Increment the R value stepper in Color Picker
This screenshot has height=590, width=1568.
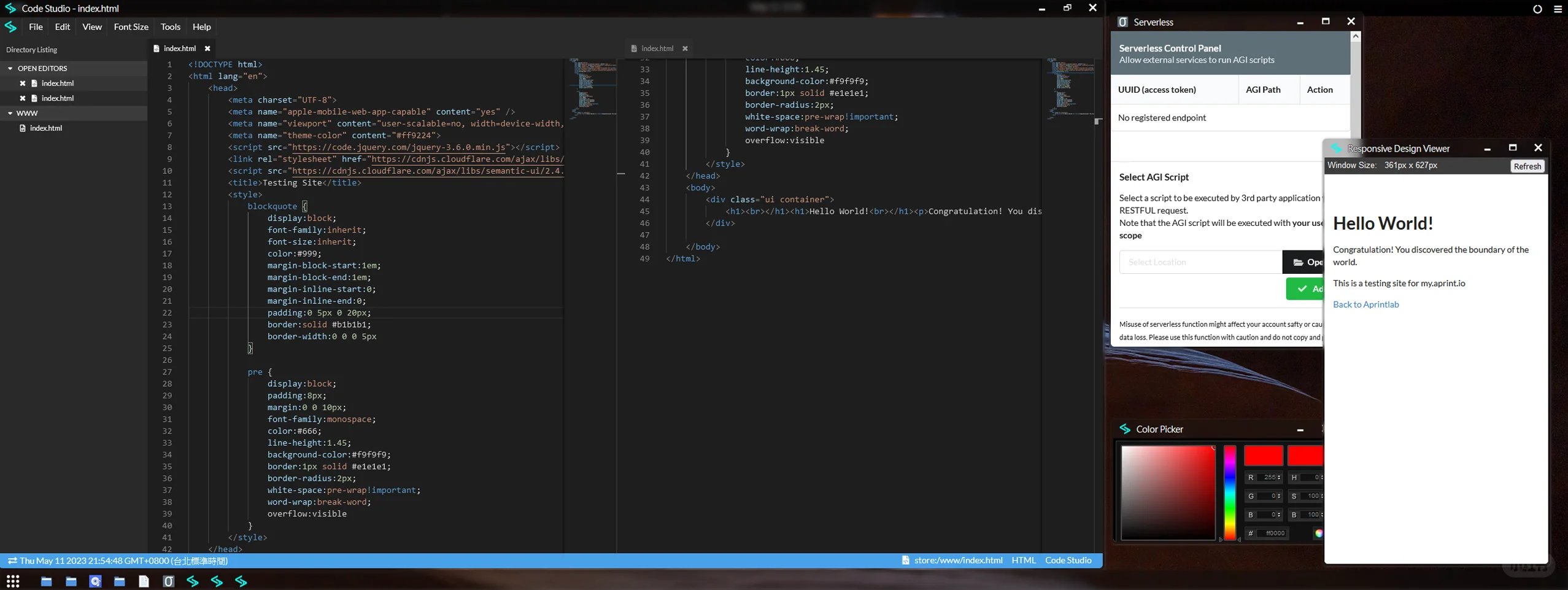(1278, 475)
